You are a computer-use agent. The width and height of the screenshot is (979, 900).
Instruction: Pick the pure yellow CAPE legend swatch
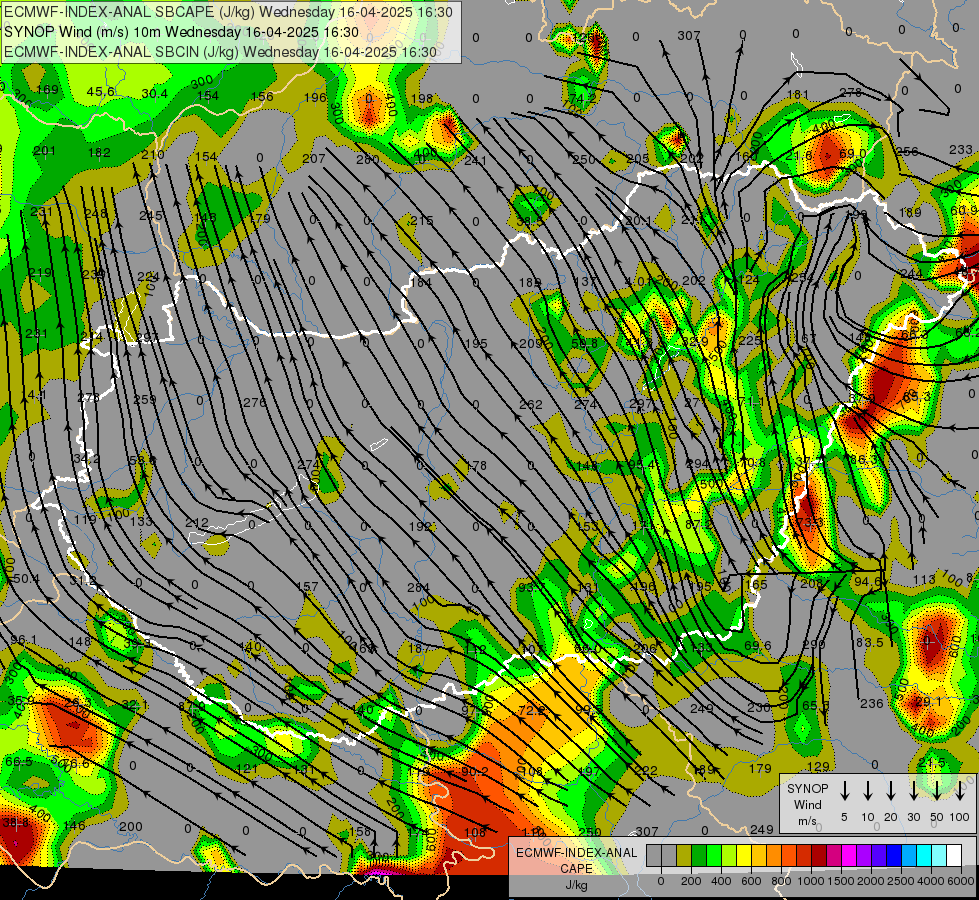[744, 855]
